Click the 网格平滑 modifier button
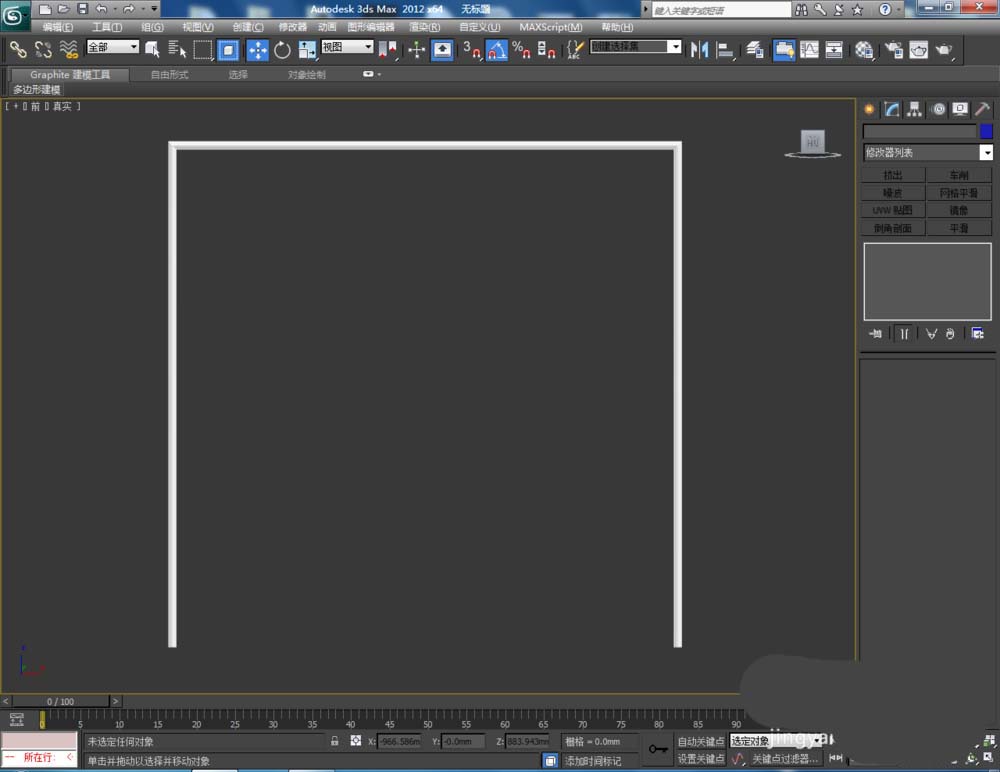 point(959,193)
